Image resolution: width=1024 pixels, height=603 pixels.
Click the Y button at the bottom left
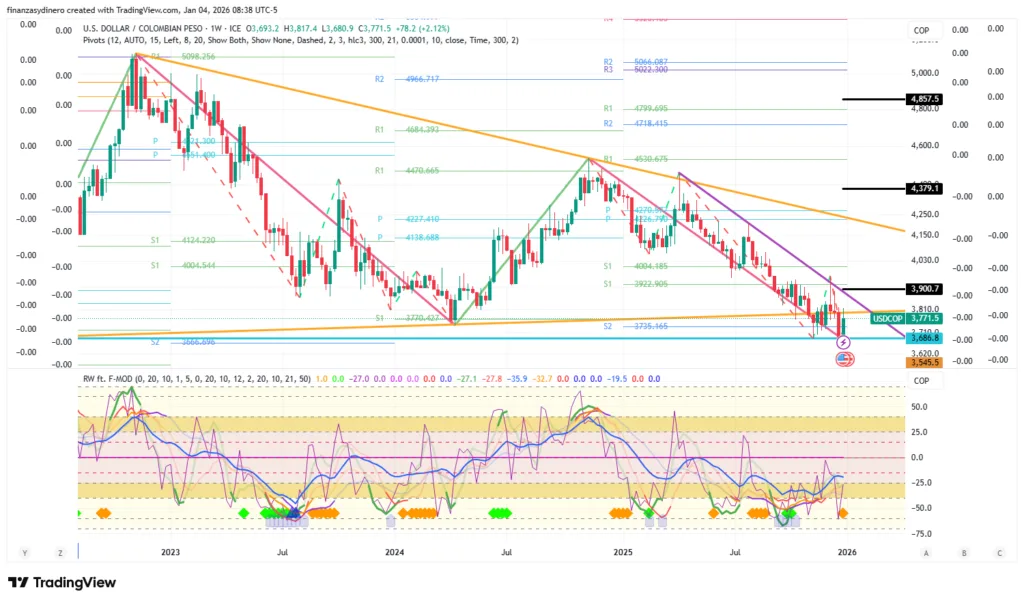25,552
